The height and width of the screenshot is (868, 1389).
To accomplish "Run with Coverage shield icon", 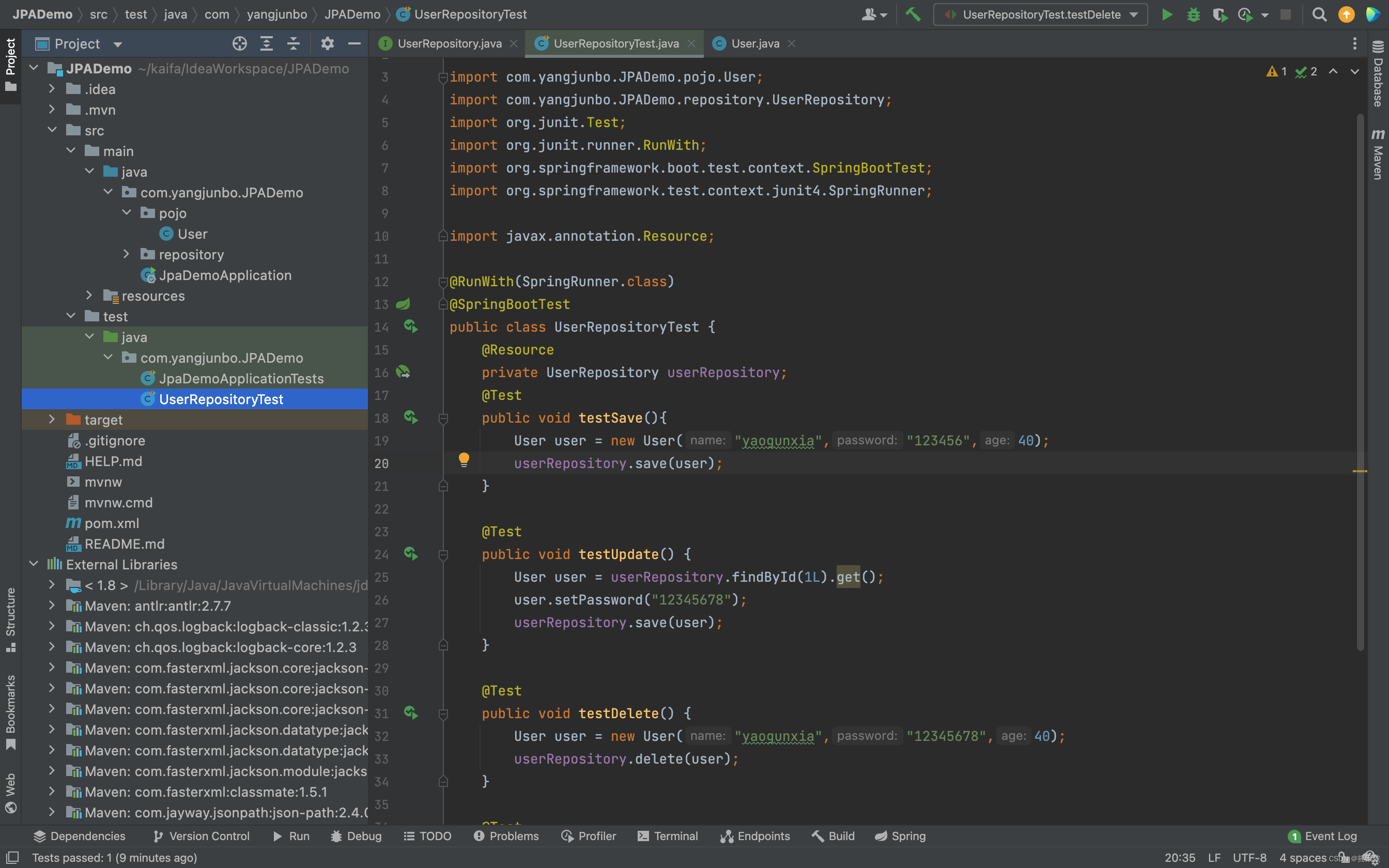I will click(1220, 14).
